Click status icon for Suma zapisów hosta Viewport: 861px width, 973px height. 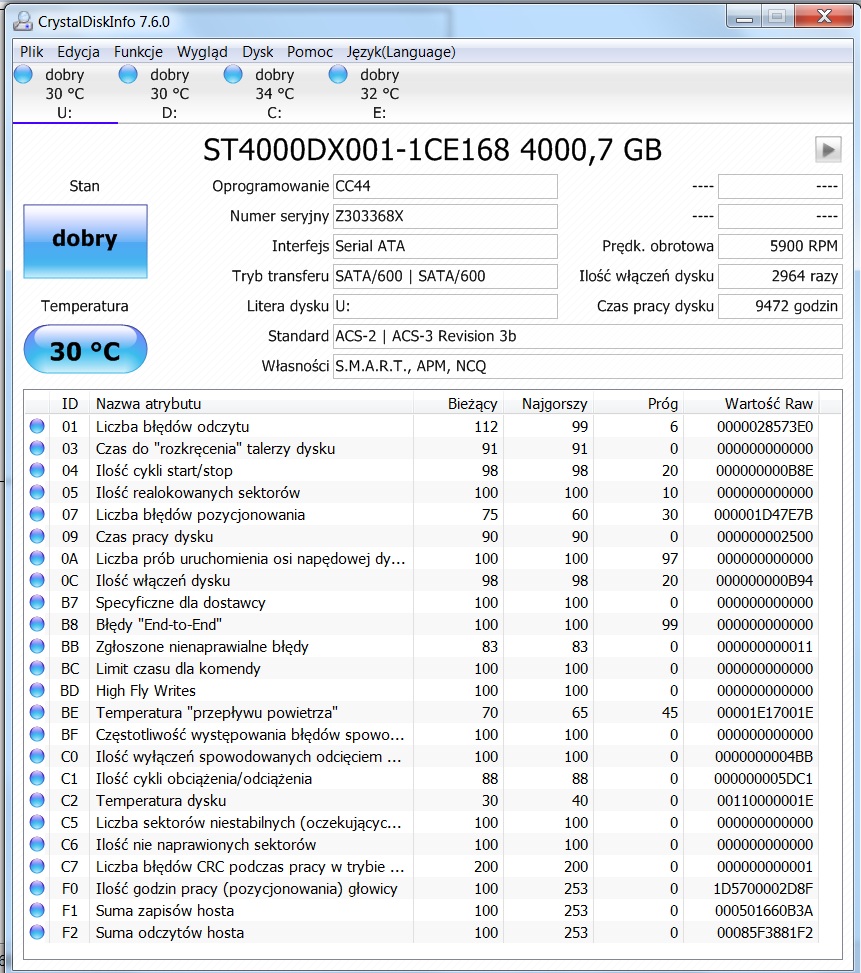37,910
